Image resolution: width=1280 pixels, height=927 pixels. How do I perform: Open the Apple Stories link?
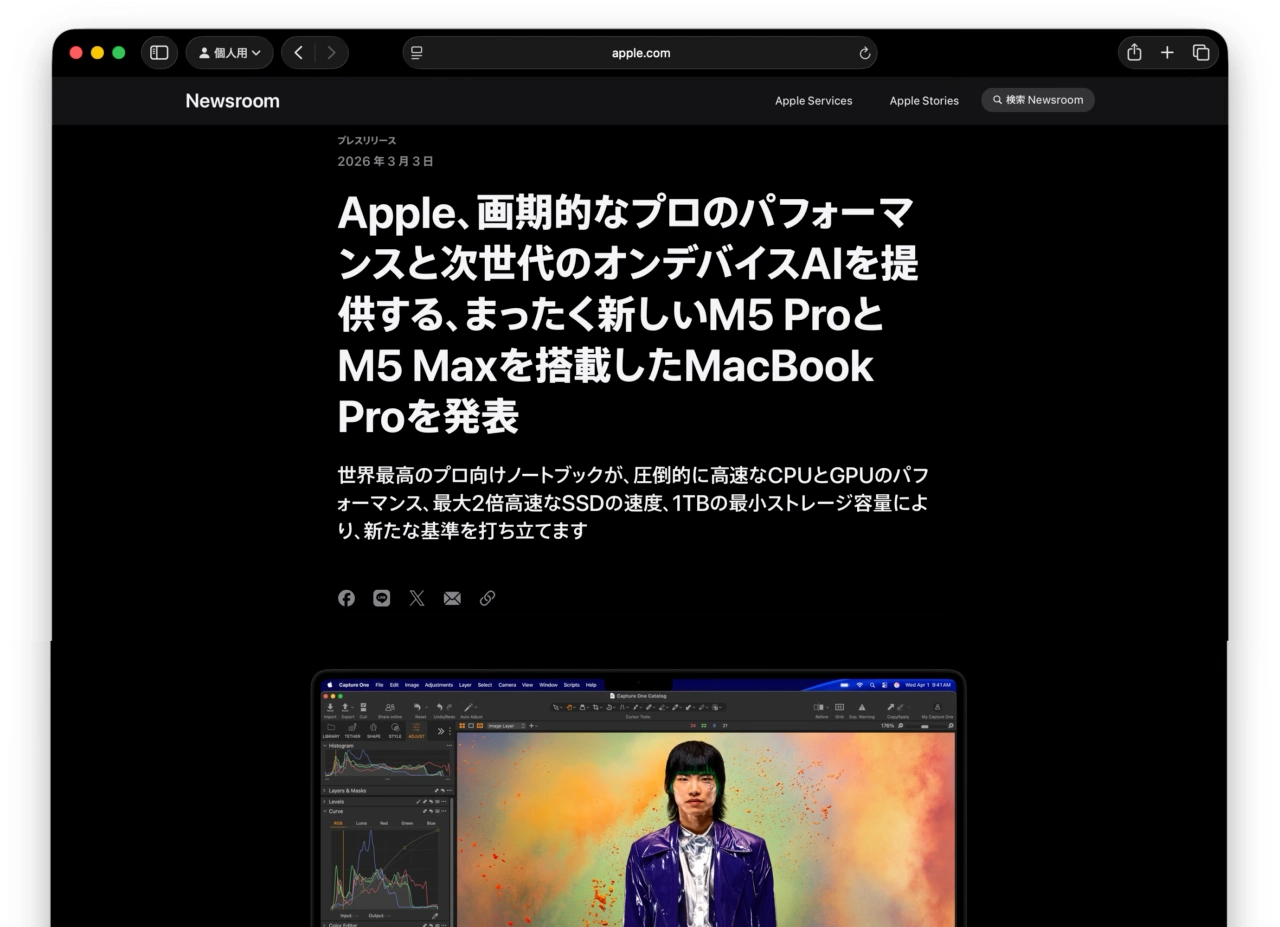(x=923, y=100)
